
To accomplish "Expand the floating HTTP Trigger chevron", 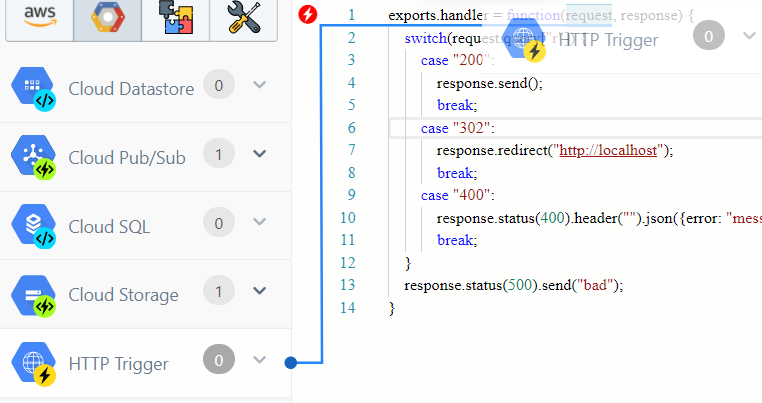I will tap(749, 35).
